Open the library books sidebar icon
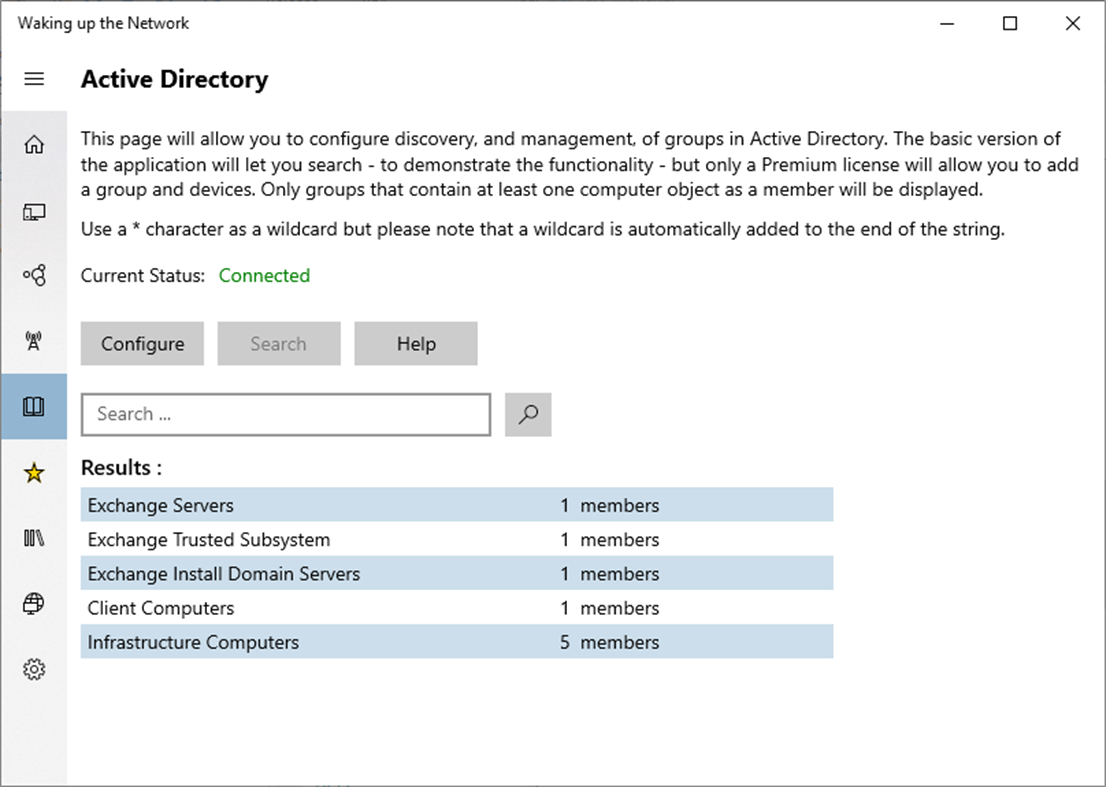1106x787 pixels. pyautogui.click(x=34, y=538)
